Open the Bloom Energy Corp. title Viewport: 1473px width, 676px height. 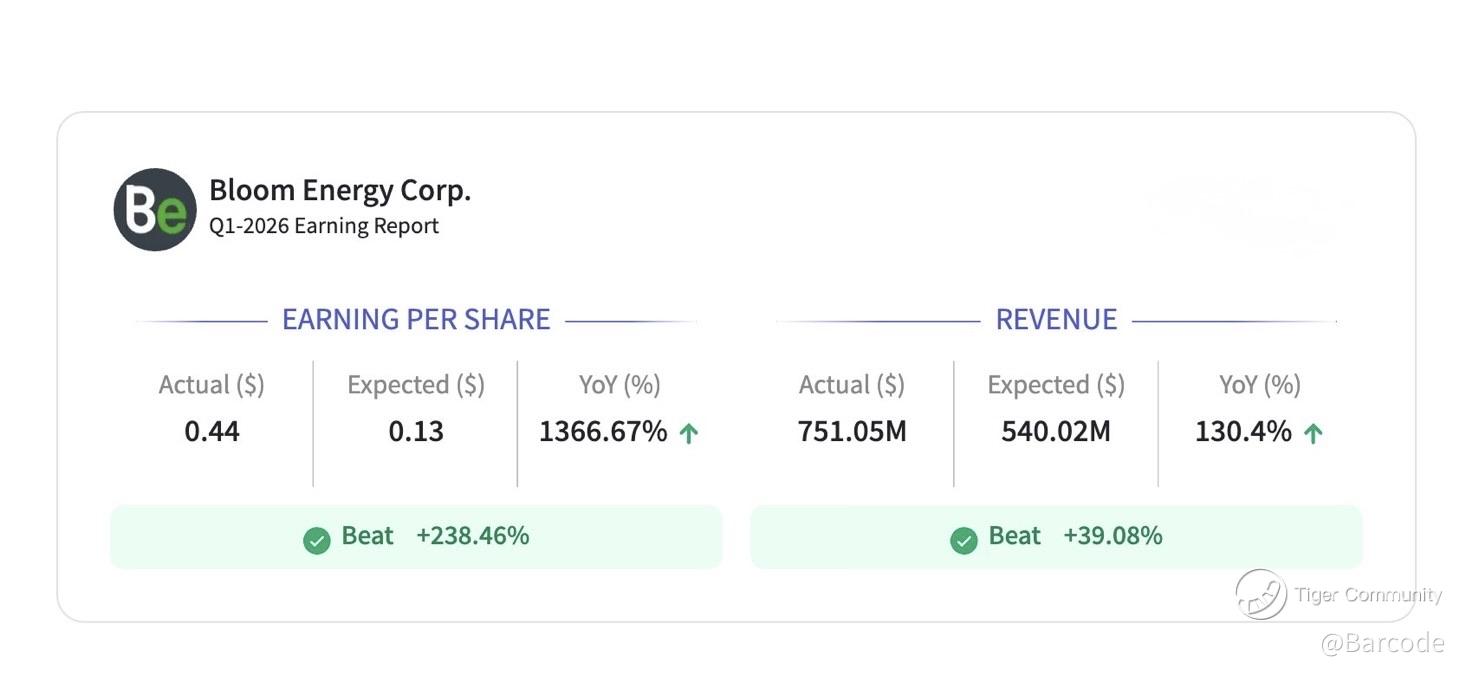pyautogui.click(x=339, y=190)
